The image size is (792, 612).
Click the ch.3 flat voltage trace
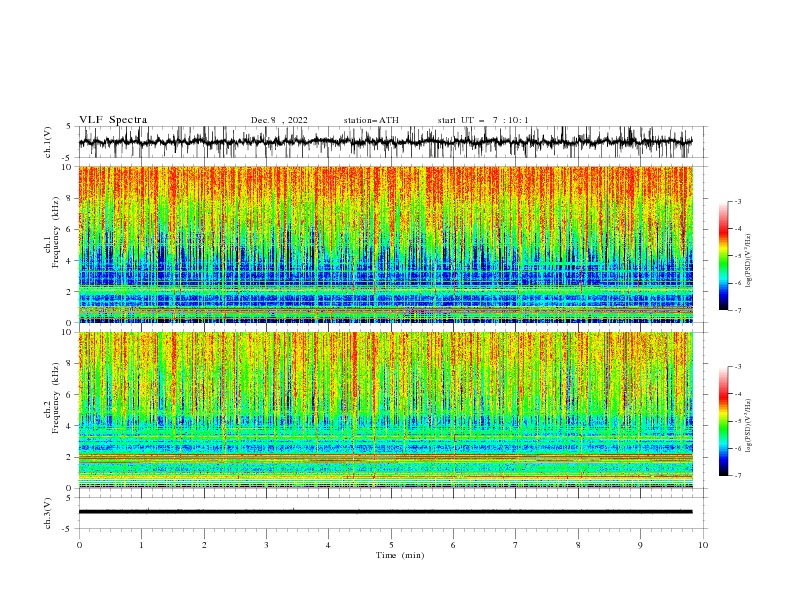pyautogui.click(x=385, y=512)
